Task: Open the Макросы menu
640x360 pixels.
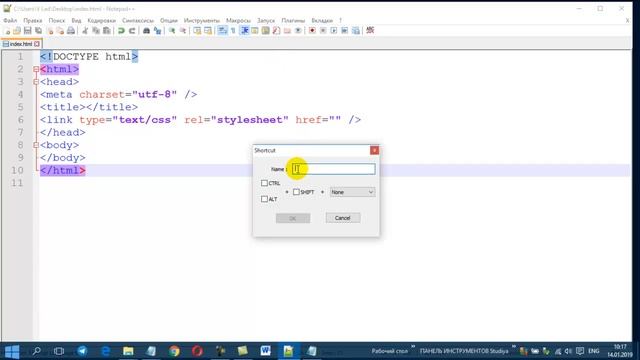Action: 238,20
